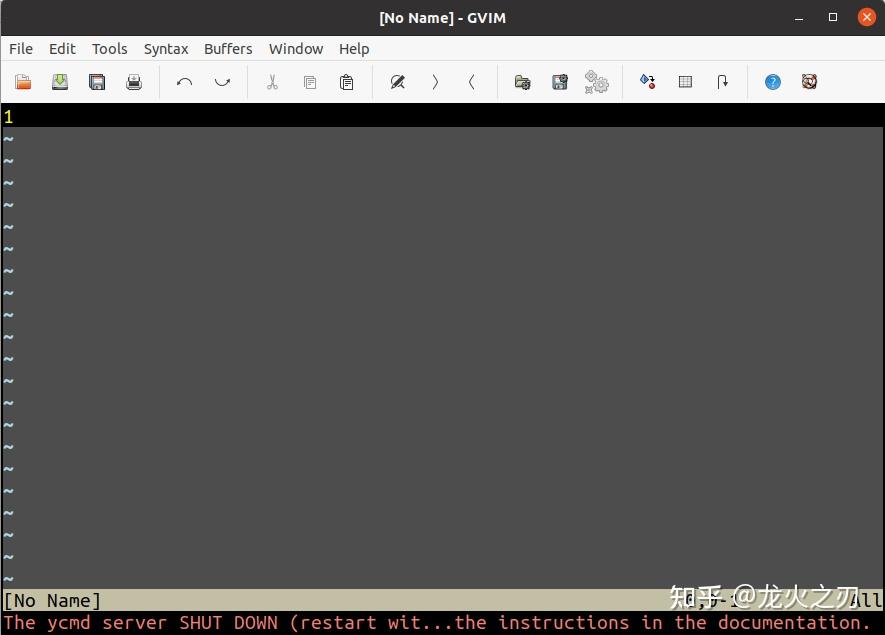Open the File menu
The image size is (885, 635).
click(21, 49)
